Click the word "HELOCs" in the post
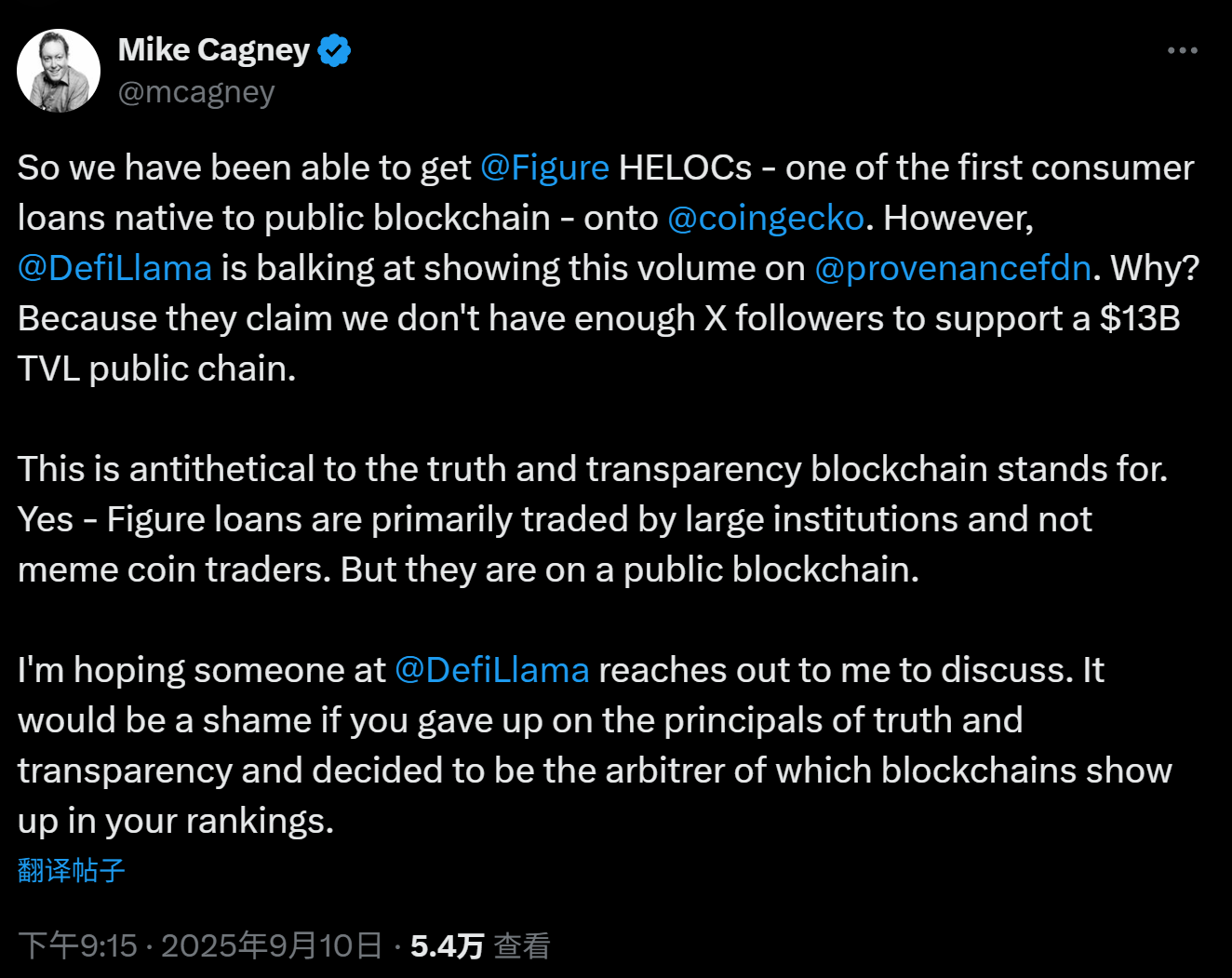This screenshot has height=978, width=1232. [x=685, y=168]
